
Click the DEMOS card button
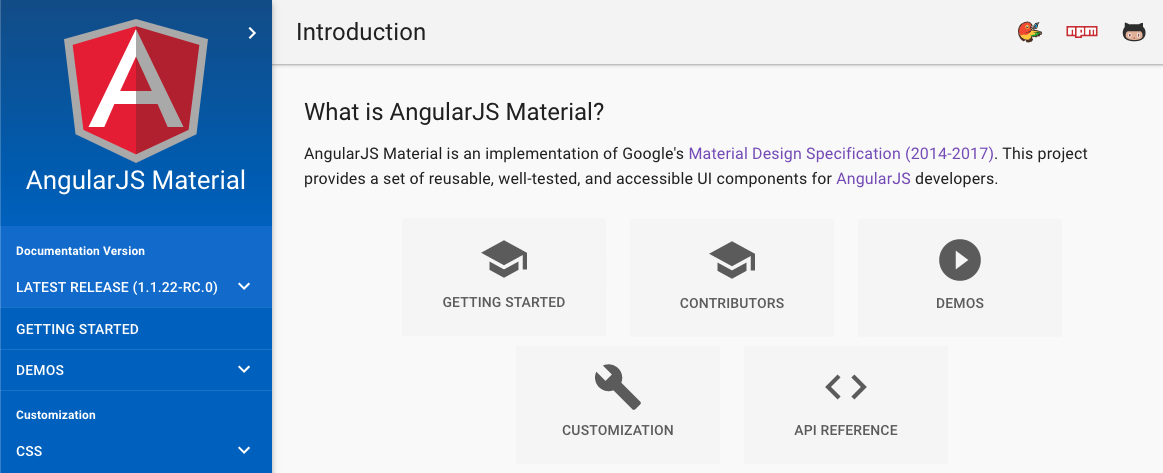(x=960, y=277)
